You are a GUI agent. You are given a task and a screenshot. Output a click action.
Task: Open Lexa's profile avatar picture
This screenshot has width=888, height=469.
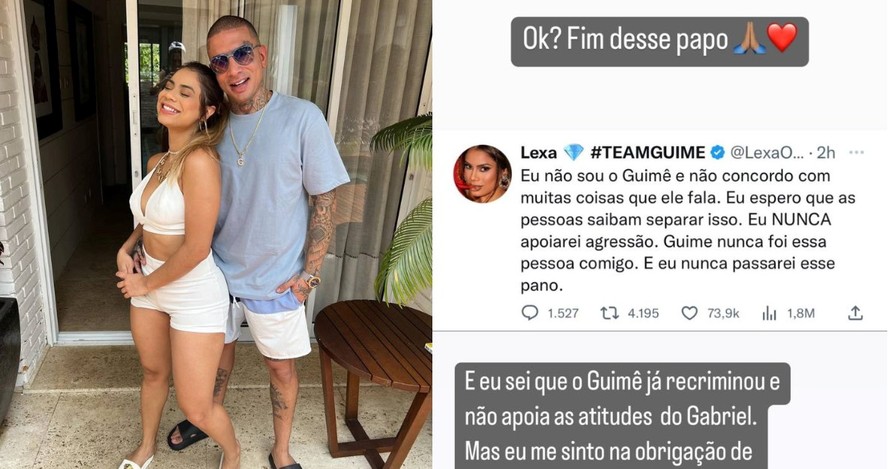[482, 174]
